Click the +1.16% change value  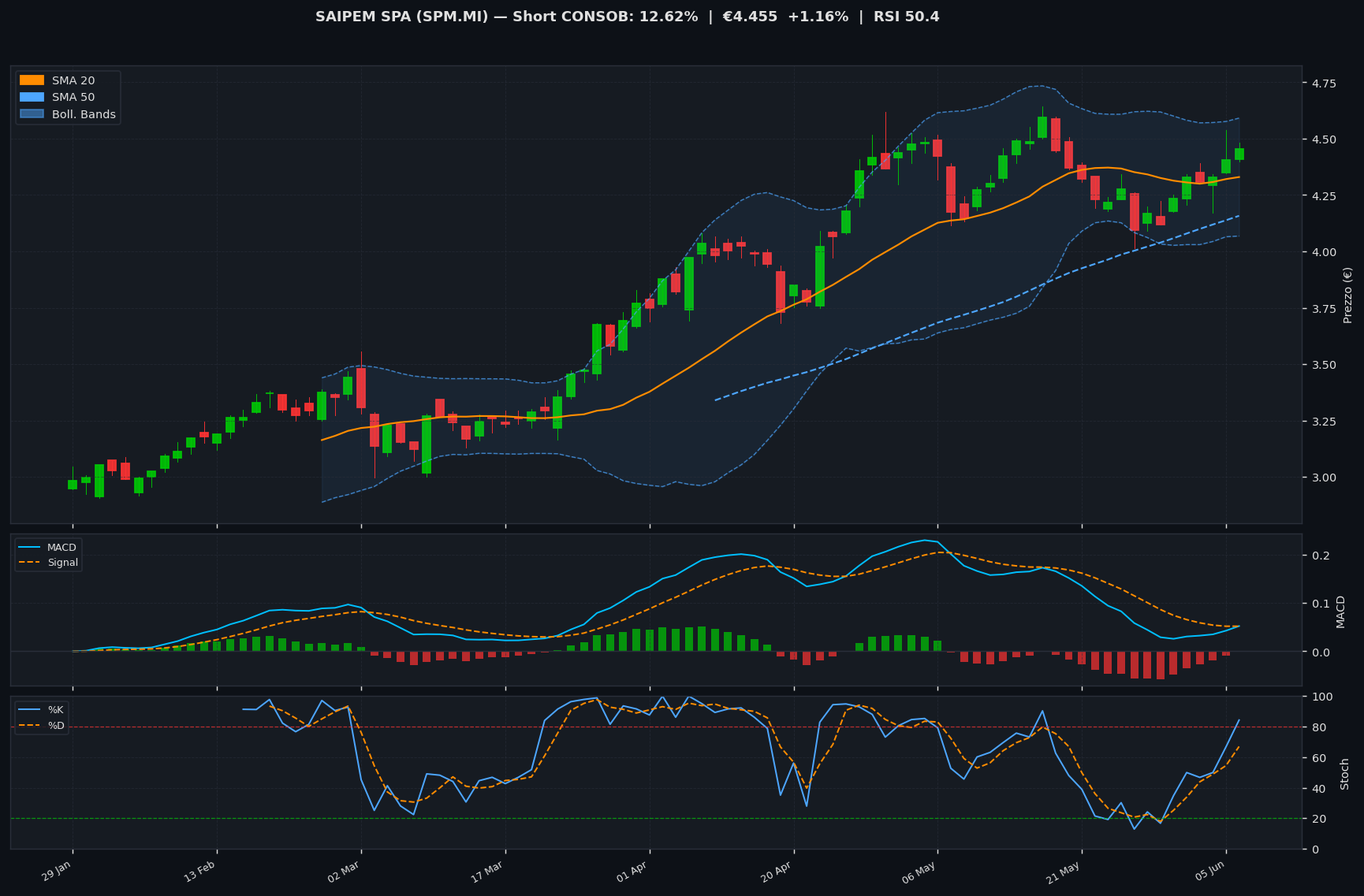[x=818, y=17]
